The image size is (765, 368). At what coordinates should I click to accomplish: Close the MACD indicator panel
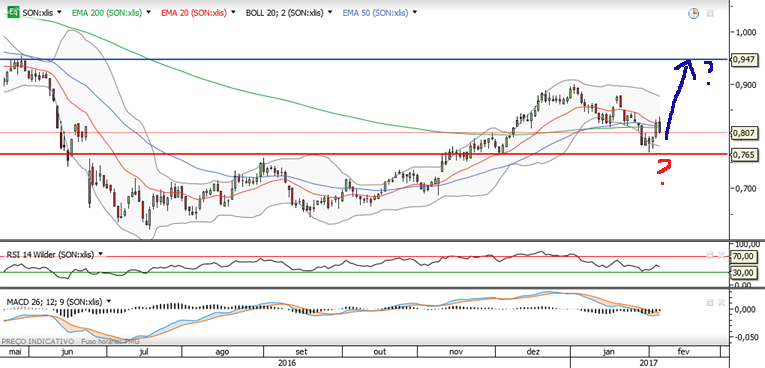[721, 303]
